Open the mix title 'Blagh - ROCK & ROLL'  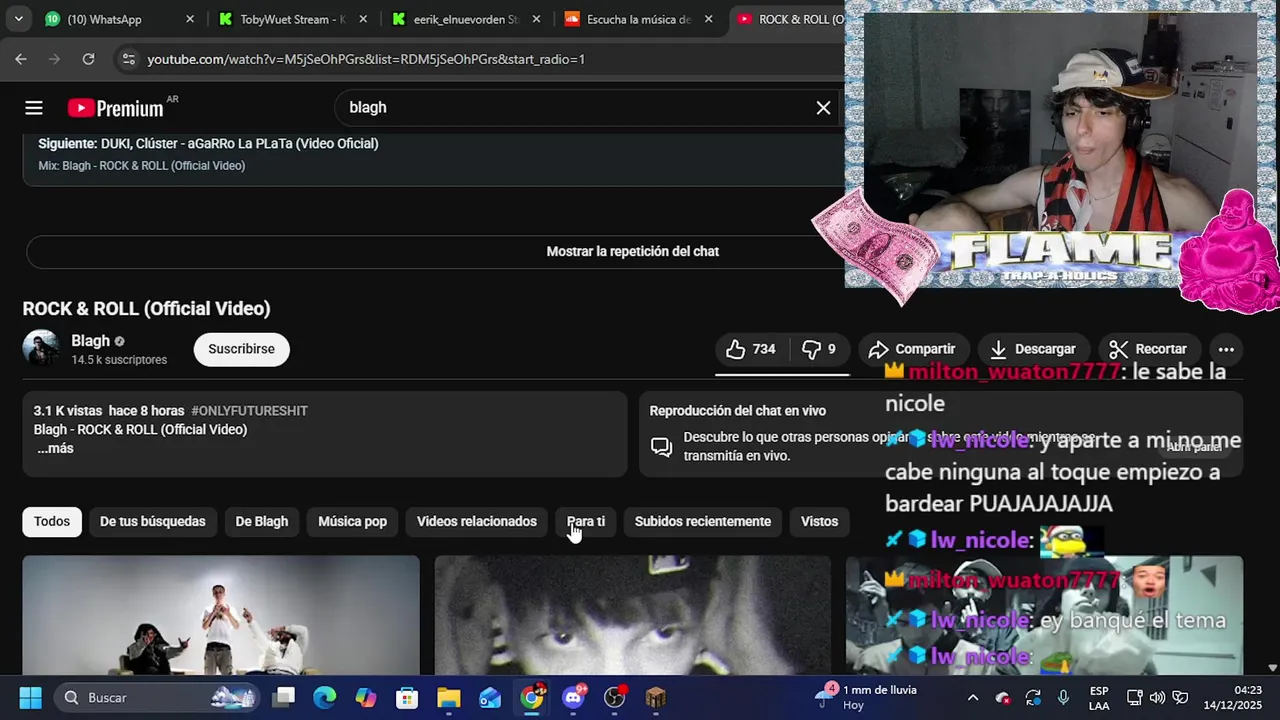click(141, 166)
